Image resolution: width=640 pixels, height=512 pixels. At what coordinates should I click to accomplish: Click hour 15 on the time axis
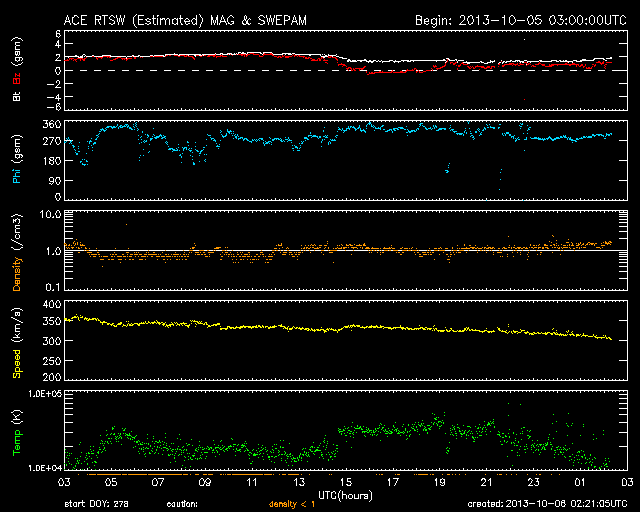345,482
